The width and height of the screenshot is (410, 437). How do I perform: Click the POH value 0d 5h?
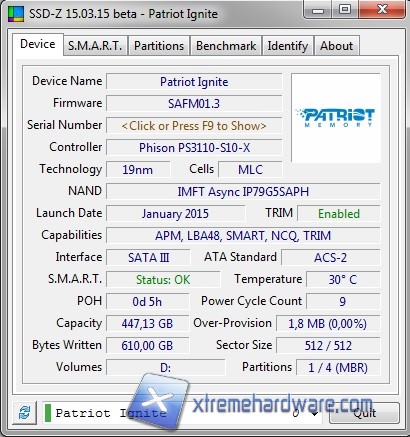147,302
